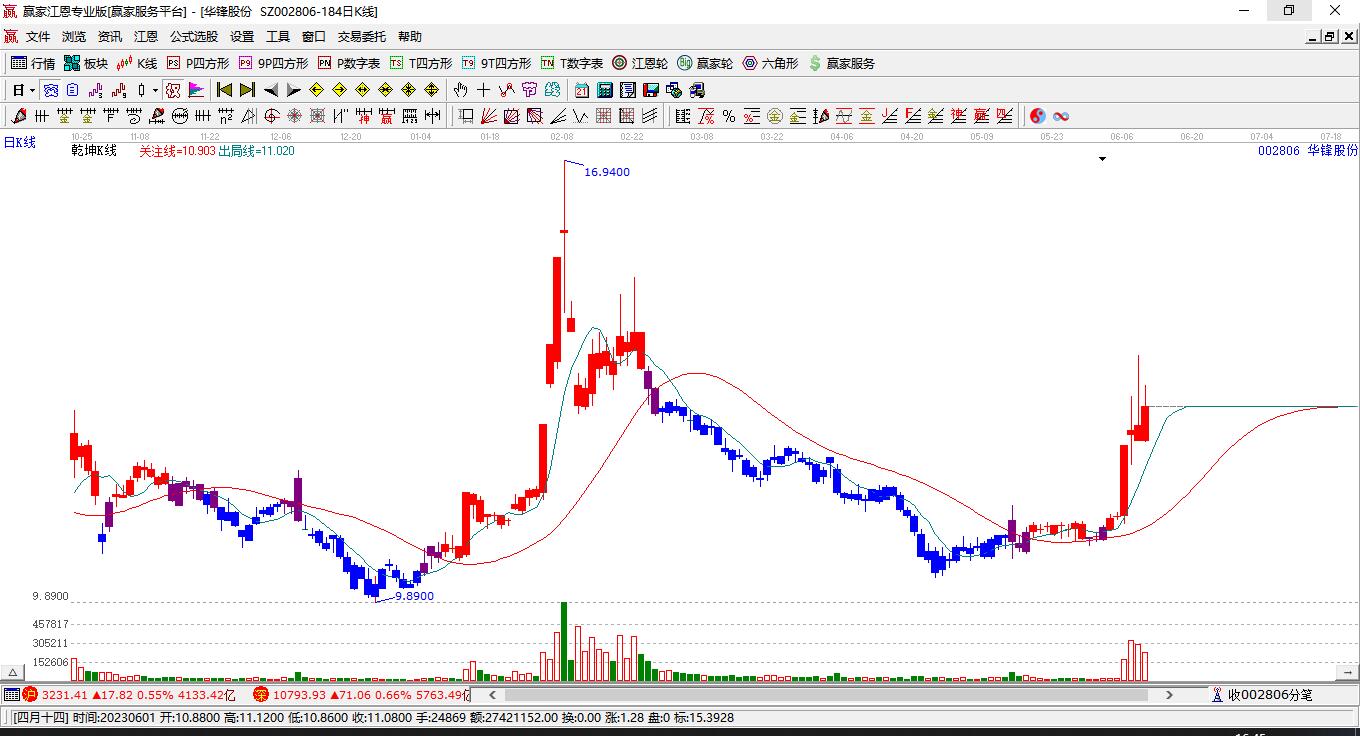This screenshot has width=1360, height=736.
Task: Click the K线 toolbar button
Action: coord(137,63)
